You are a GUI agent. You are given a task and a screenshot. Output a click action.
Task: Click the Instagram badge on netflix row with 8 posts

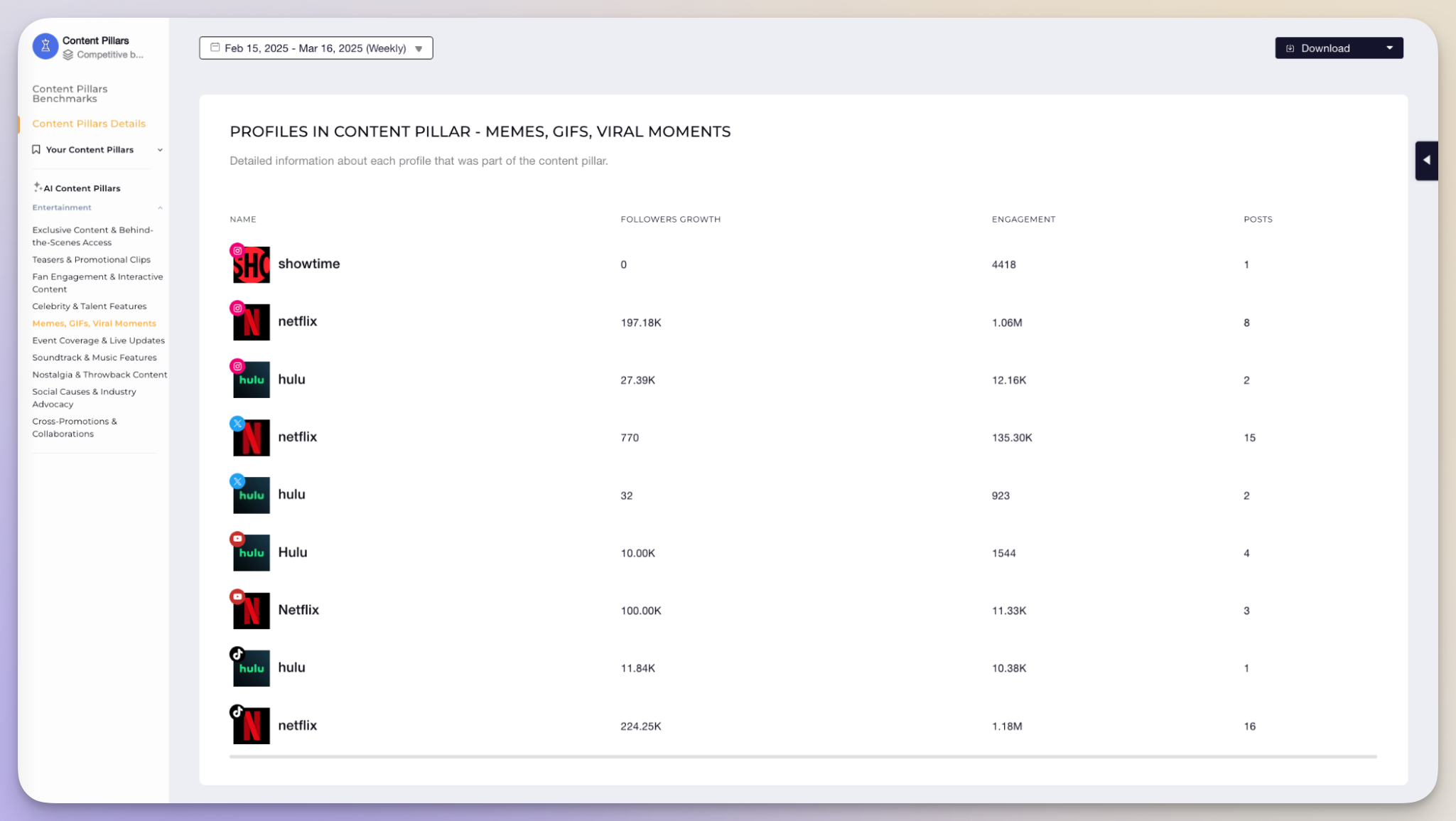(237, 308)
